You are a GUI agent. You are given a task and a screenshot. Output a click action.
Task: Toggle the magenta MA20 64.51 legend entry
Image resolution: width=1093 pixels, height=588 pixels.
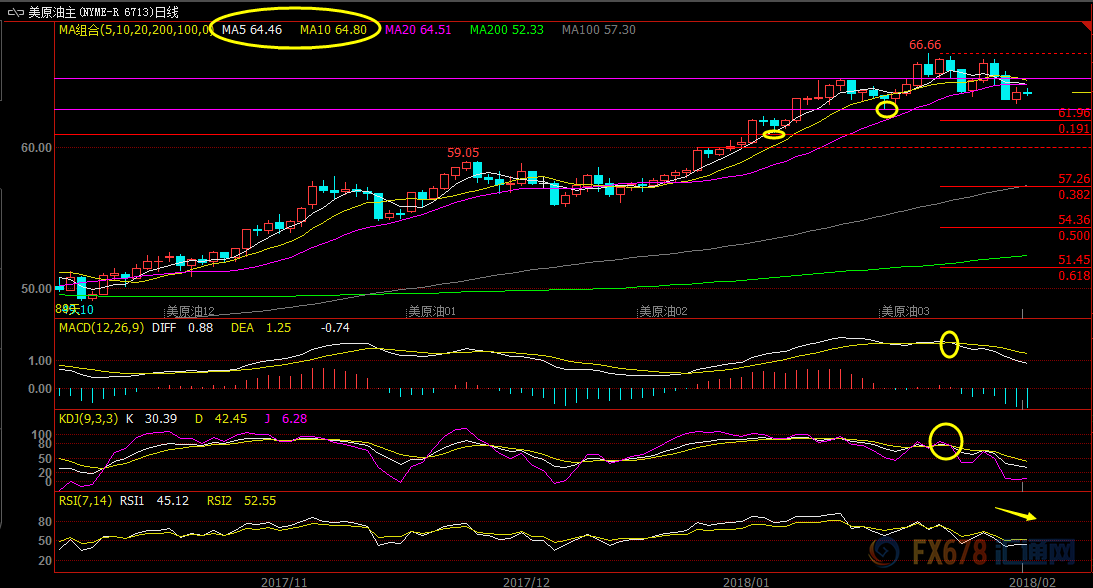(x=421, y=31)
